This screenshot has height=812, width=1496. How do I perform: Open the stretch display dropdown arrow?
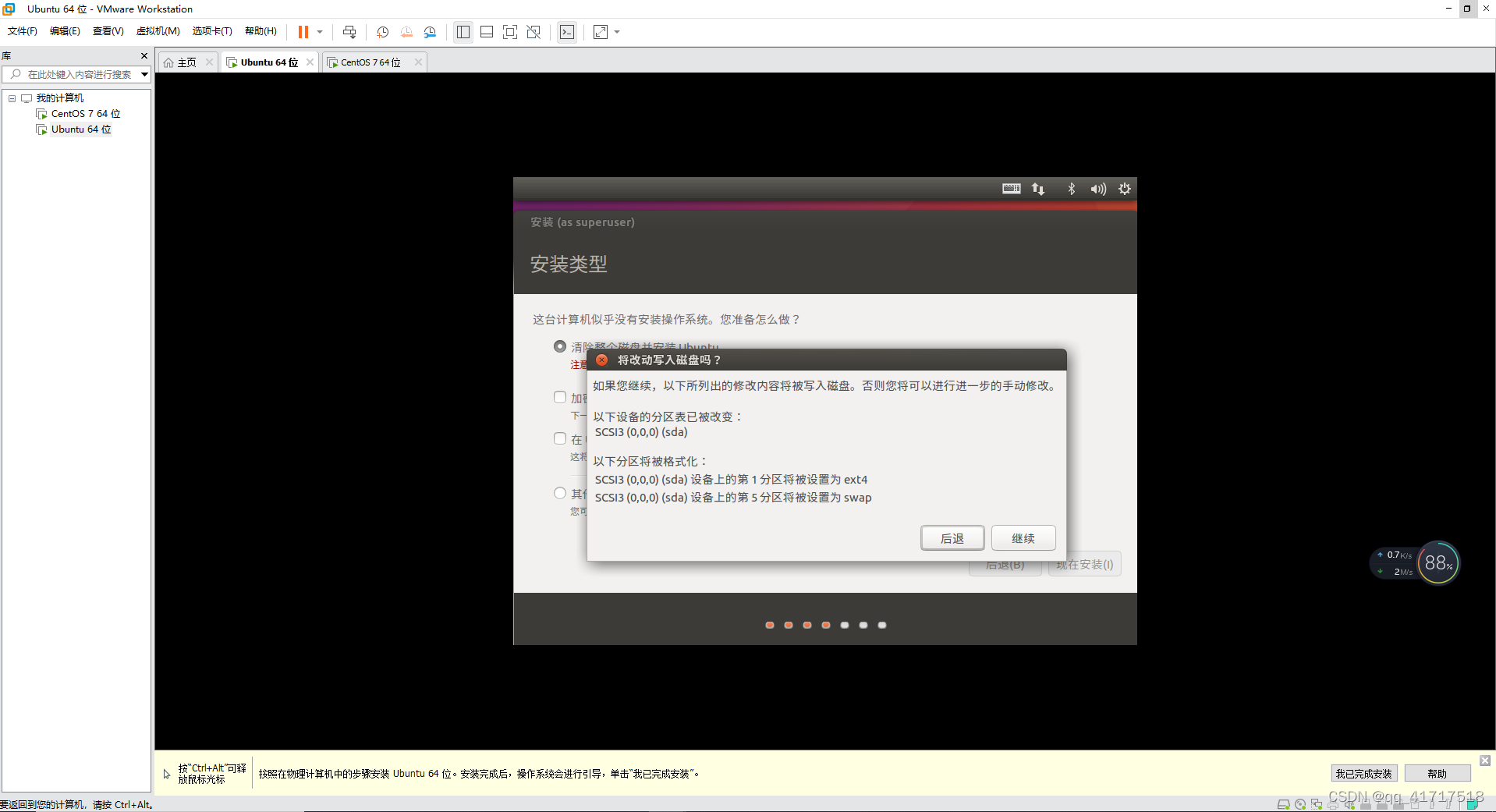click(617, 32)
